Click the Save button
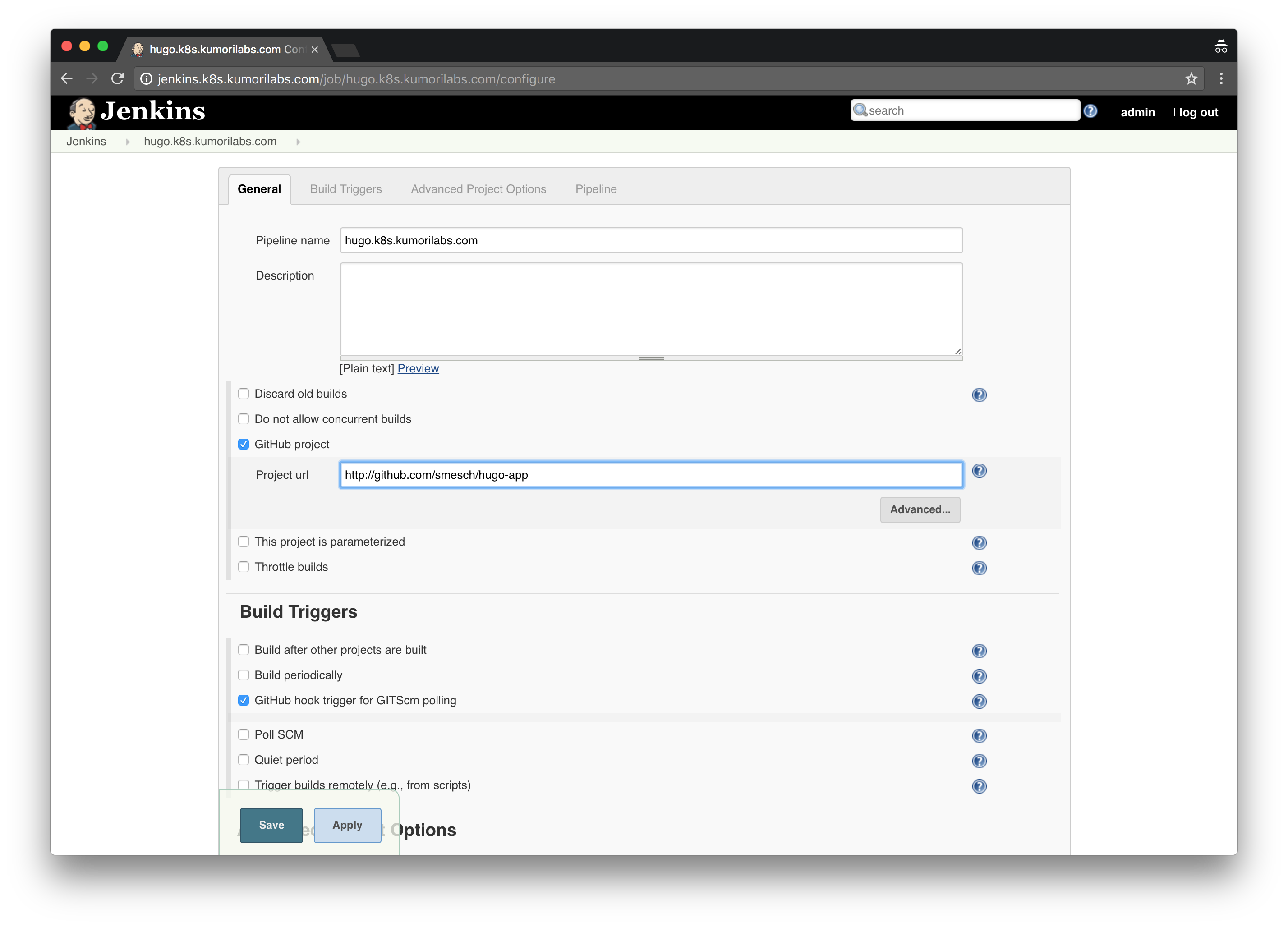The image size is (1288, 927). coord(271,826)
